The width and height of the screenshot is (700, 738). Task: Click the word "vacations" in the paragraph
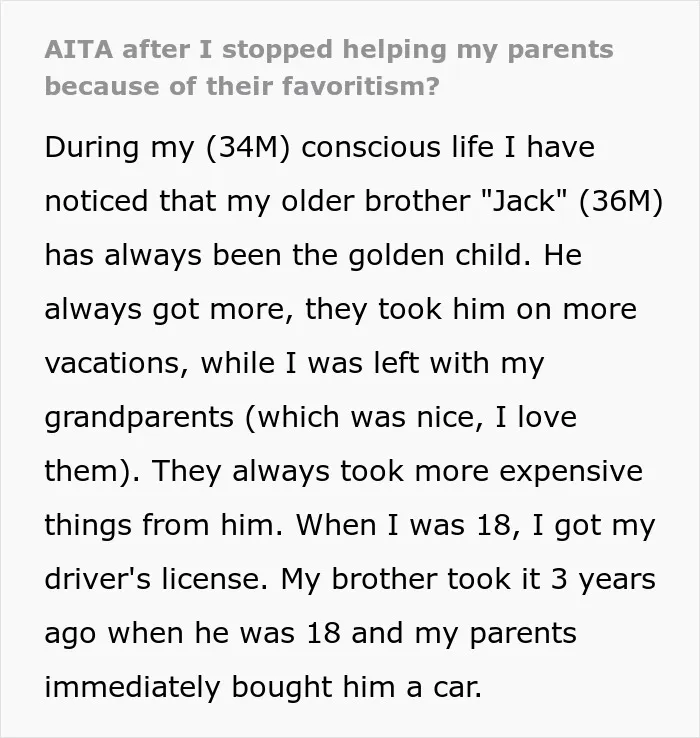coord(113,364)
